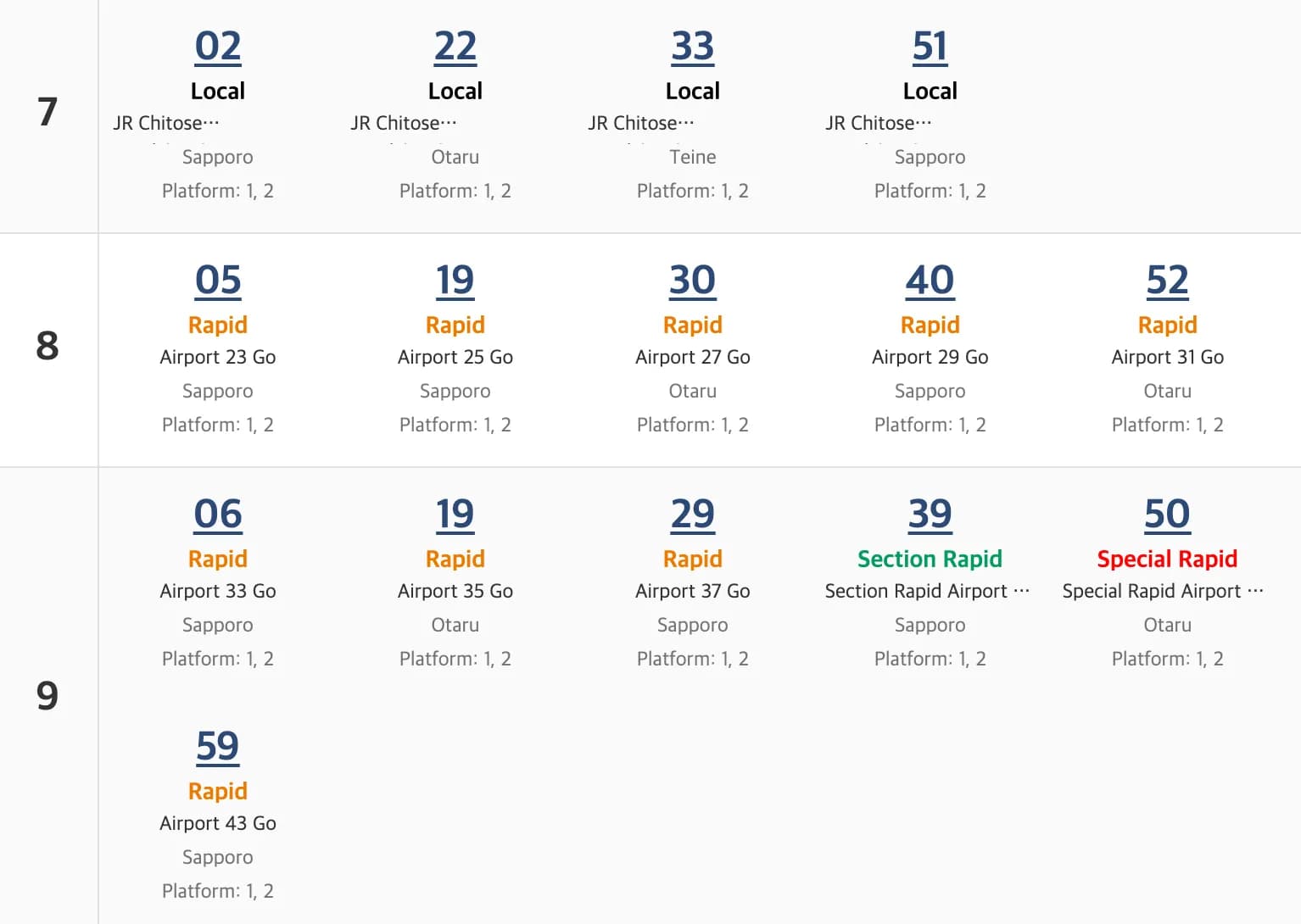This screenshot has width=1301, height=924.
Task: Open the 7:02 Local departure to Sapporo
Action: (x=218, y=47)
